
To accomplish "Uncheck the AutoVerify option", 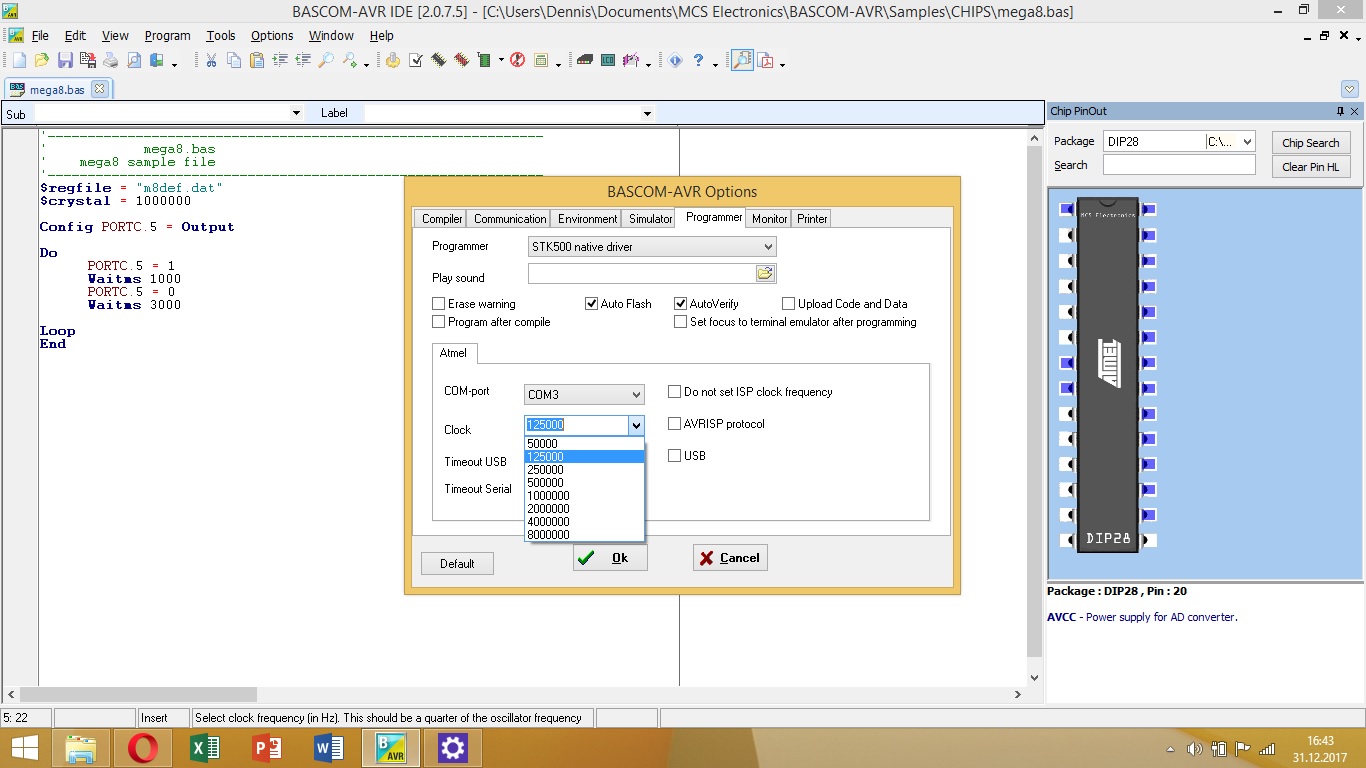I will 681,304.
